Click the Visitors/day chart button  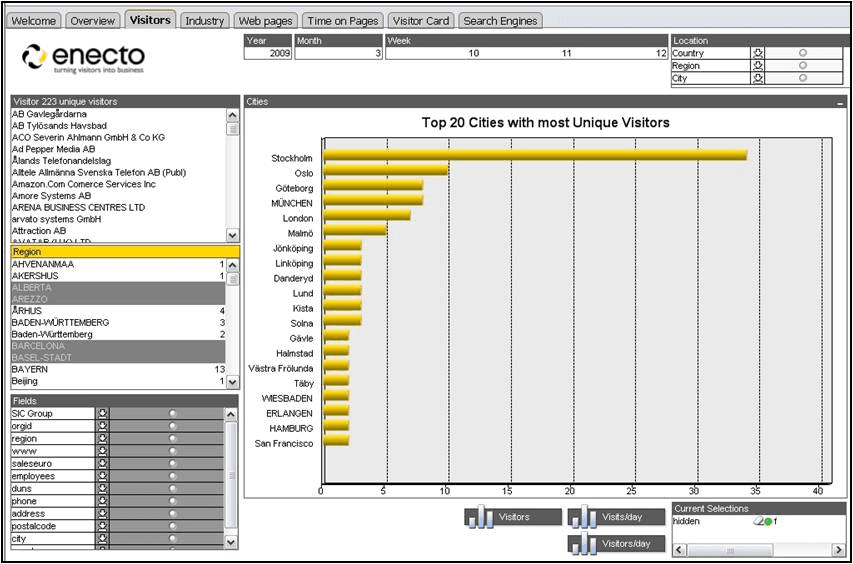pos(616,543)
